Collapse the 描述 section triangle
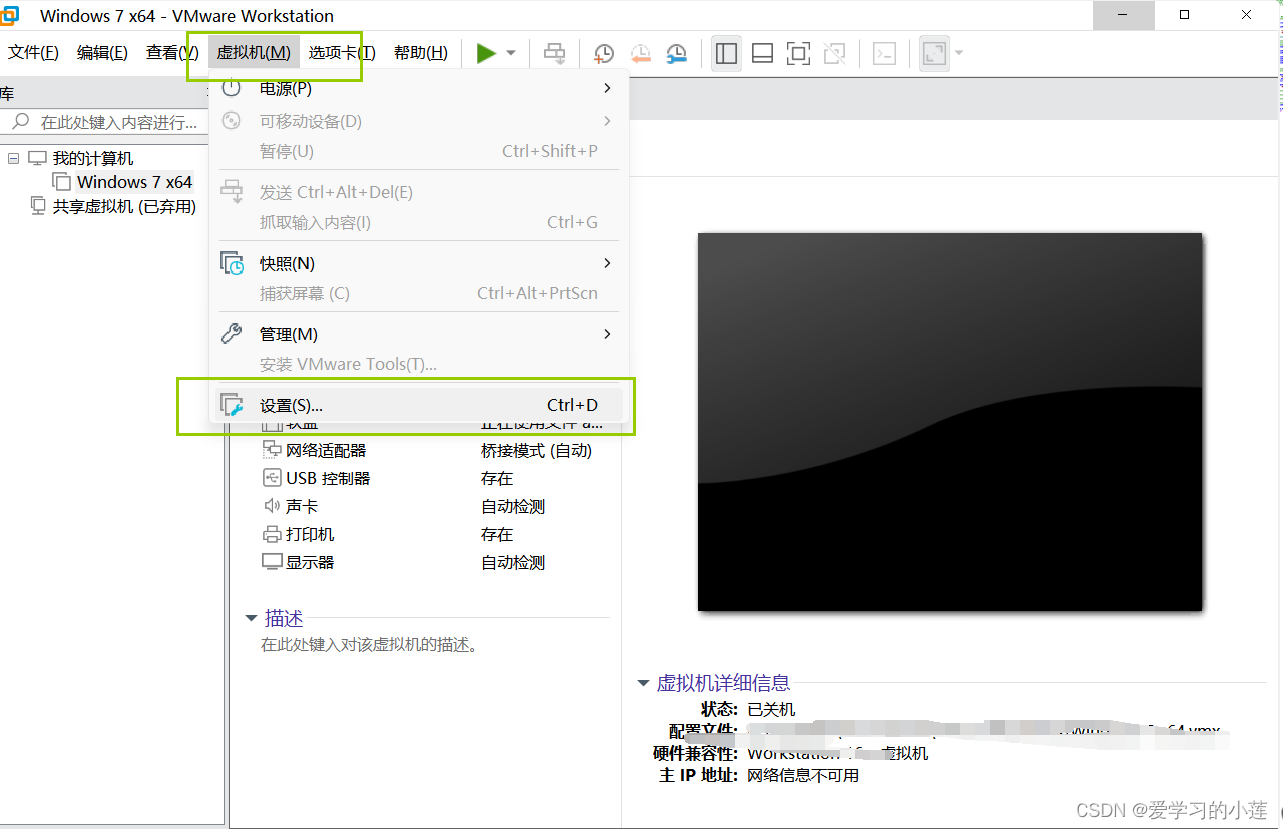Image resolution: width=1283 pixels, height=829 pixels. 251,619
